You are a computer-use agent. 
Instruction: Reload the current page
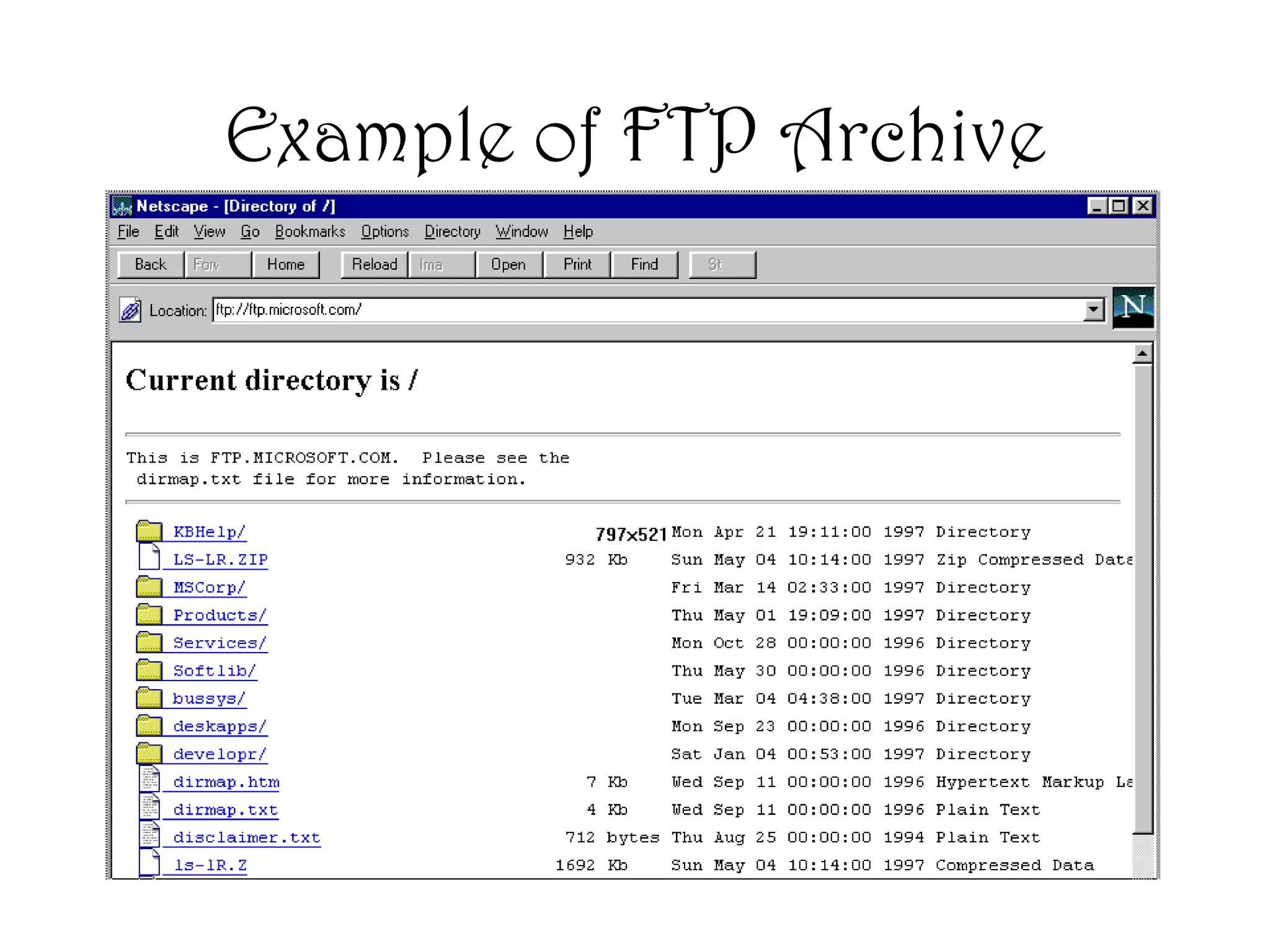click(x=375, y=265)
